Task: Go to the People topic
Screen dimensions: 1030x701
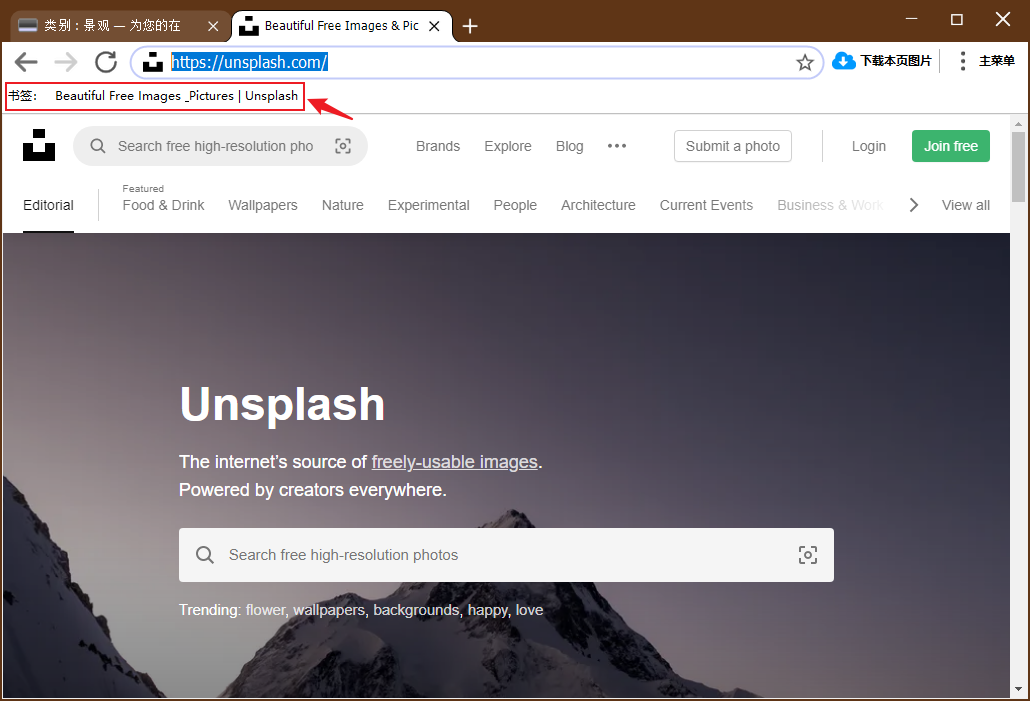Action: tap(515, 205)
